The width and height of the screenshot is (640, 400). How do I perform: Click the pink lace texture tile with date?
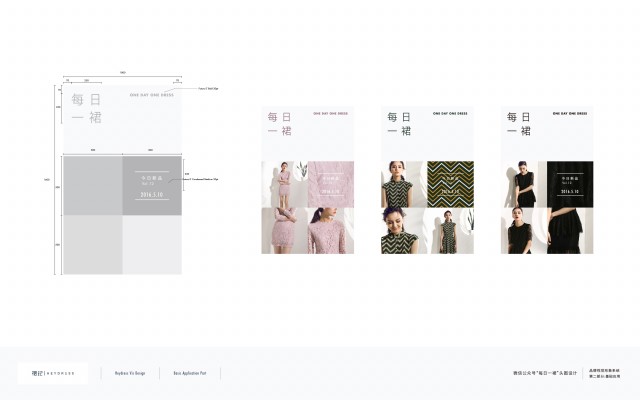331,184
